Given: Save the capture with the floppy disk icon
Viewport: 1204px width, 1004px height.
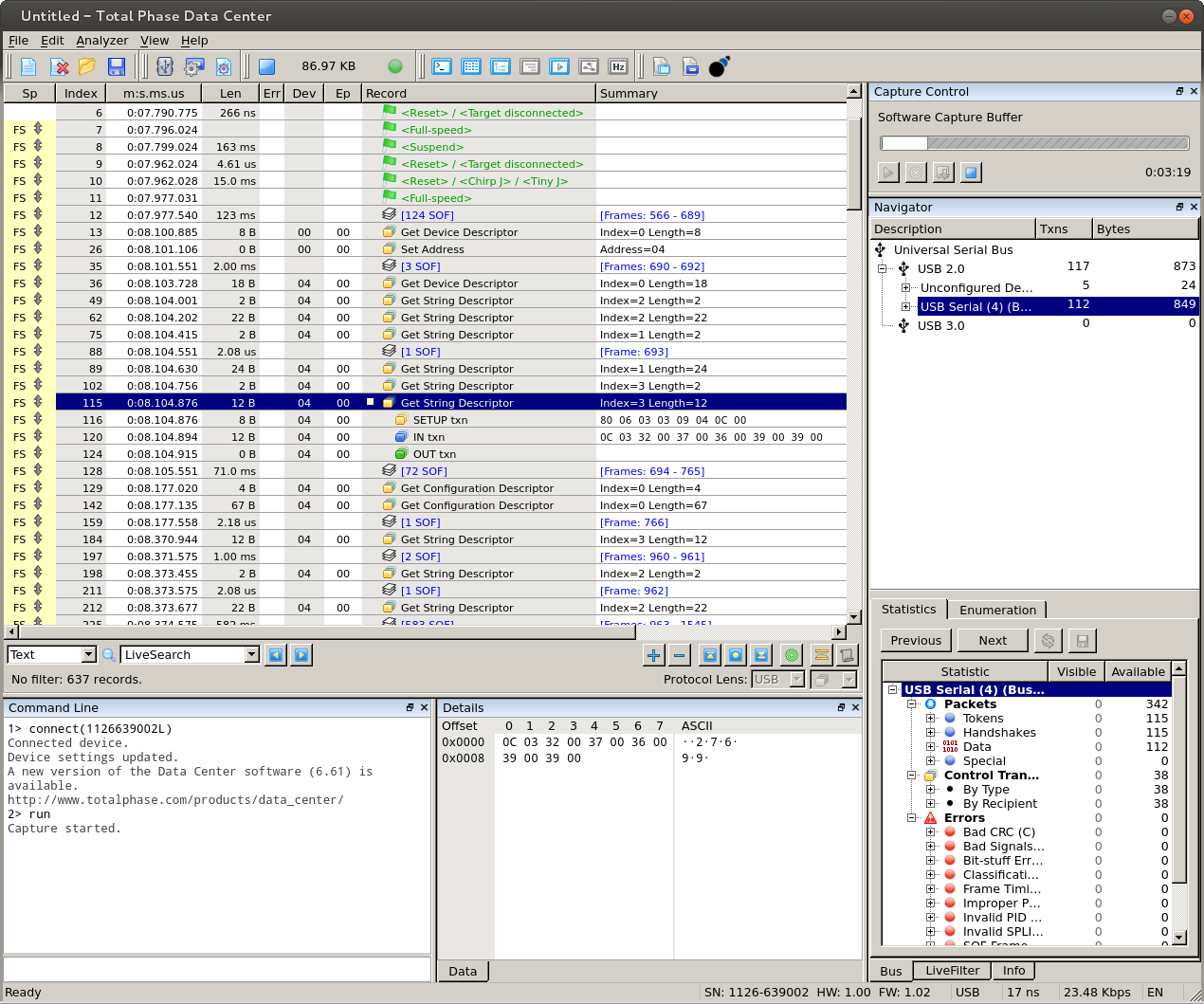Looking at the screenshot, I should pyautogui.click(x=116, y=66).
